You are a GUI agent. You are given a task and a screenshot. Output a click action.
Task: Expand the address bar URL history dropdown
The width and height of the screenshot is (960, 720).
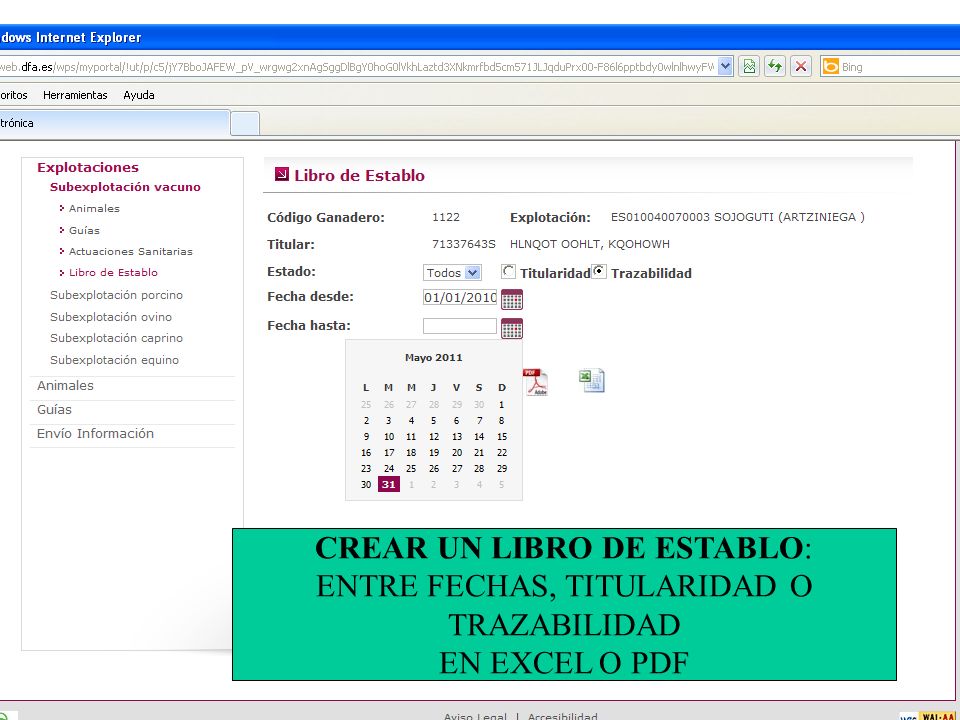click(x=725, y=66)
